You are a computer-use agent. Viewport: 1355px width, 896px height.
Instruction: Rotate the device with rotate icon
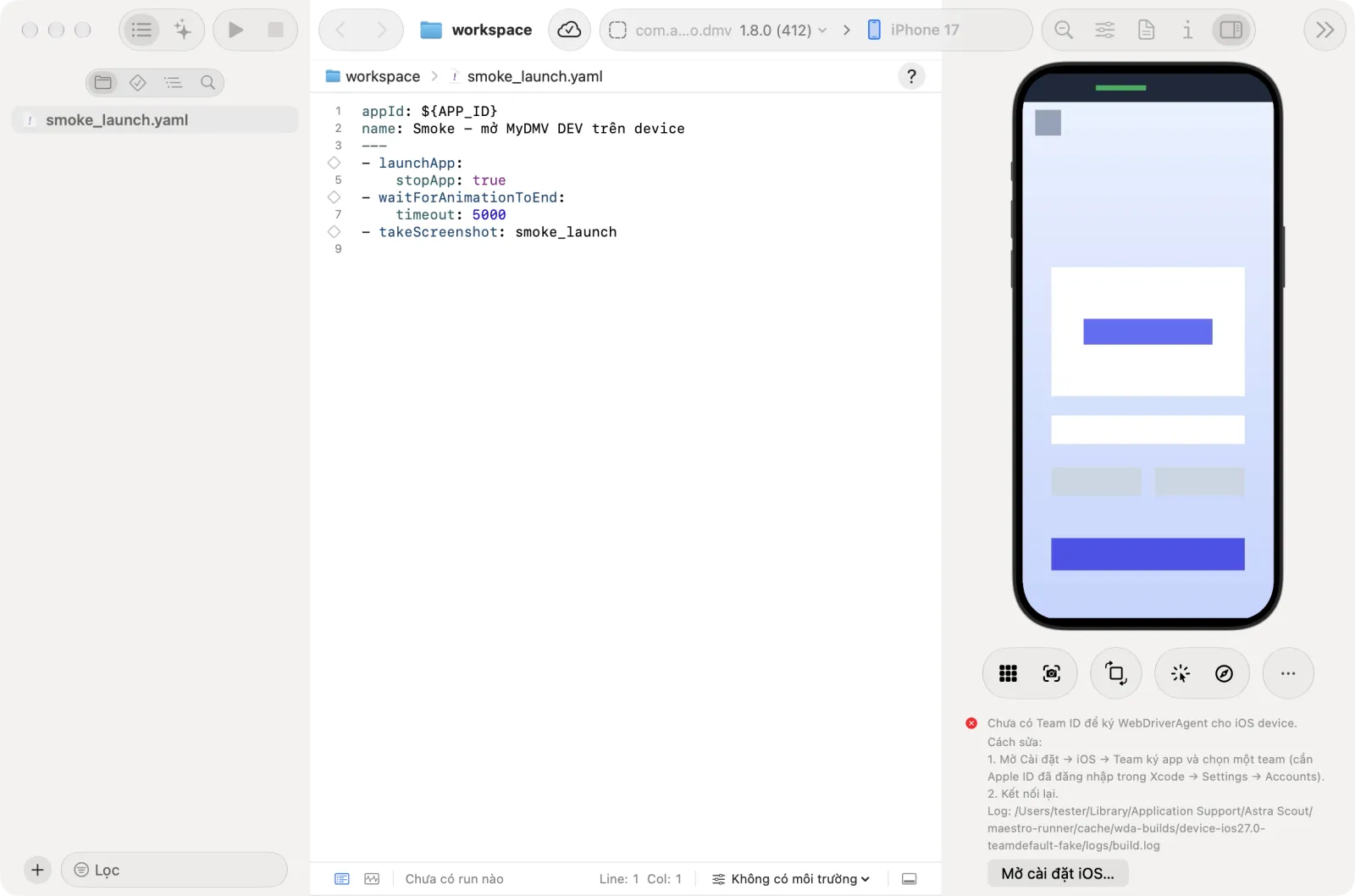(1115, 673)
